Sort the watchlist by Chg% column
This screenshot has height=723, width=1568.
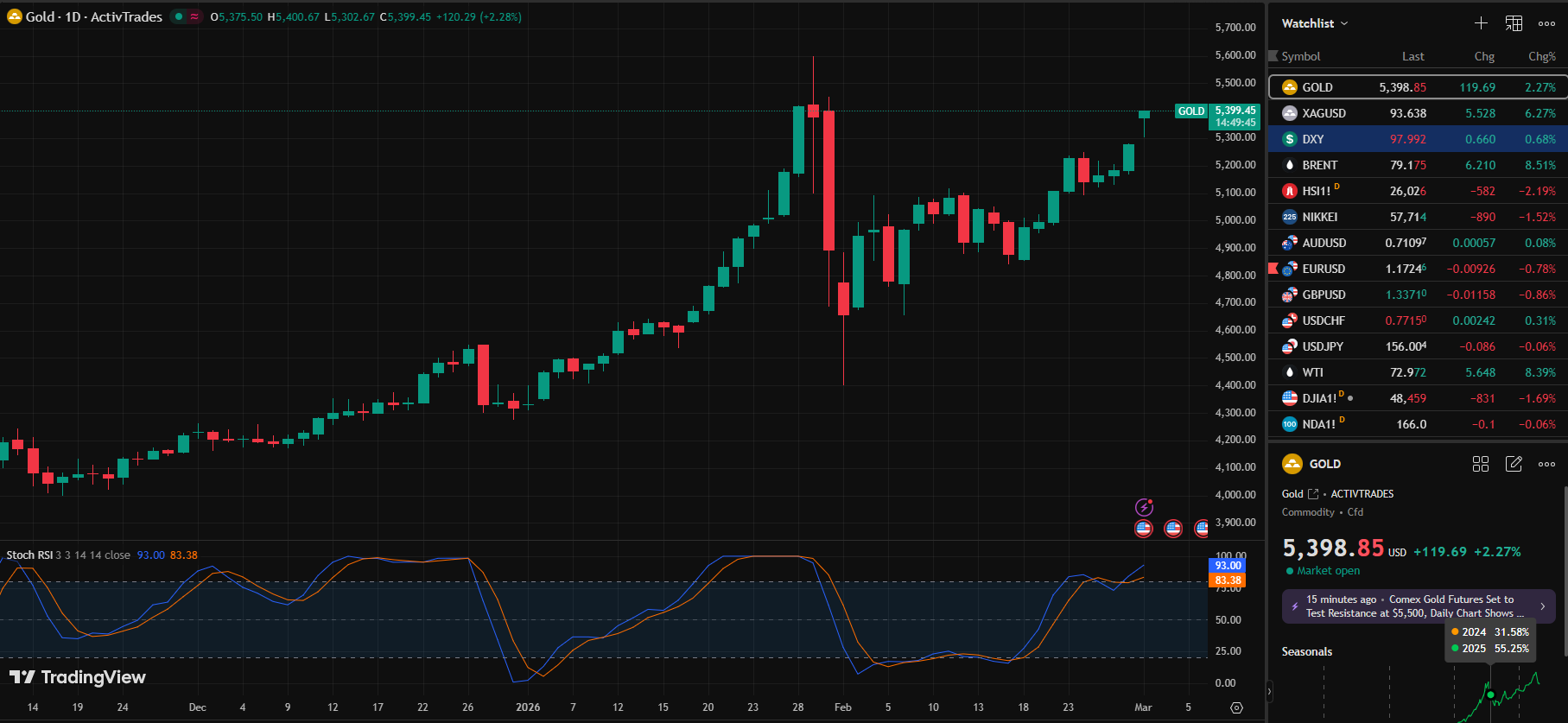1541,56
